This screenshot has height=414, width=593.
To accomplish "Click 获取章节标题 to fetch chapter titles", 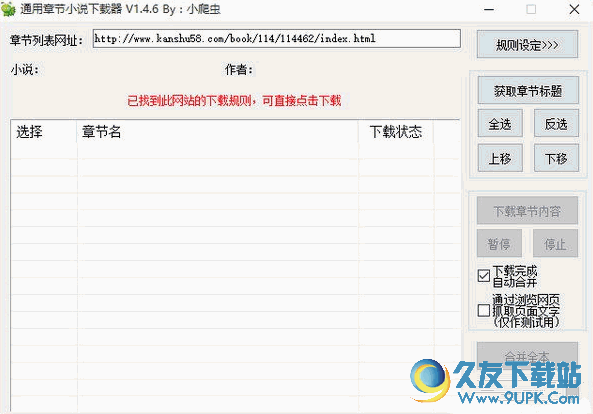I will pyautogui.click(x=528, y=90).
